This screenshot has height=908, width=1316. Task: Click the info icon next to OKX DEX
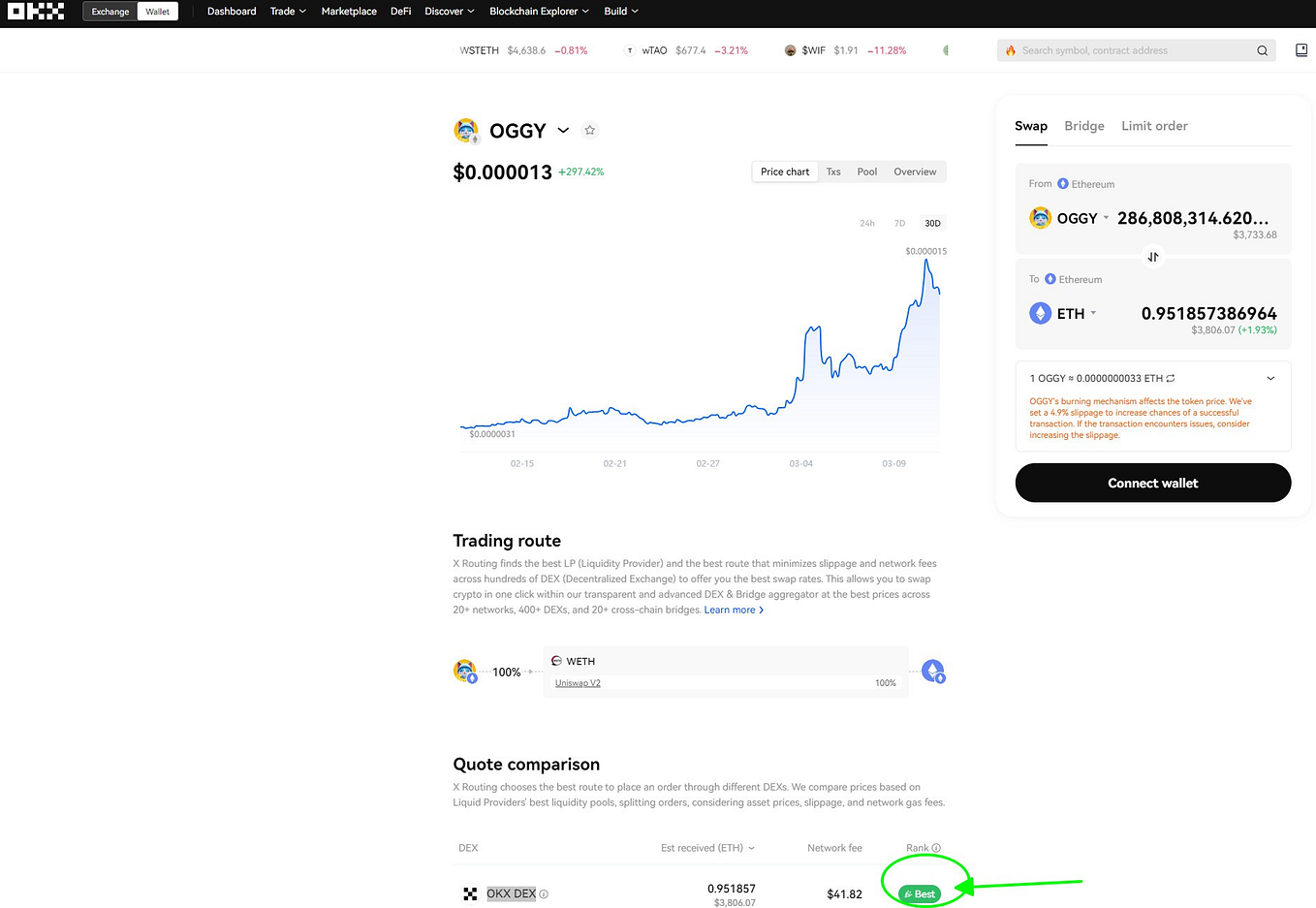click(545, 893)
